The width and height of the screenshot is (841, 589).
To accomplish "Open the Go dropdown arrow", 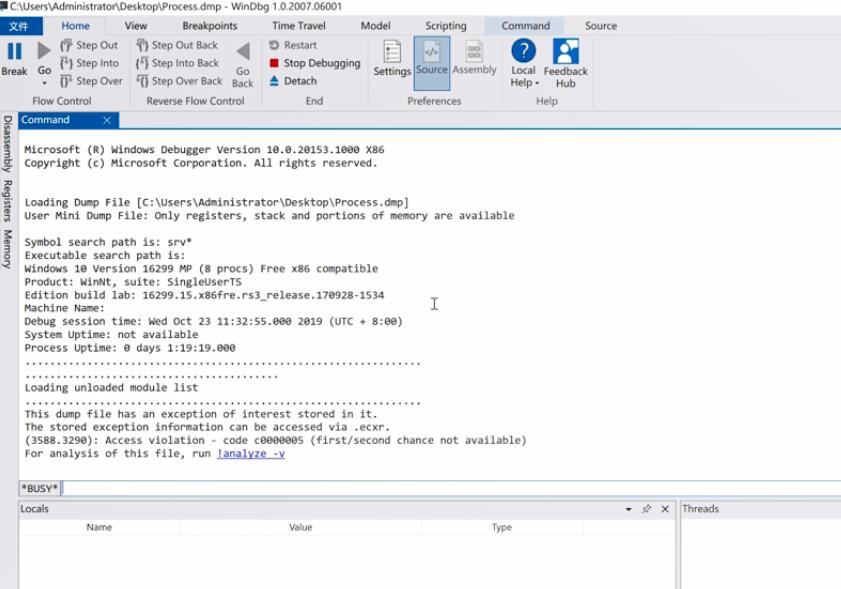I will click(45, 83).
